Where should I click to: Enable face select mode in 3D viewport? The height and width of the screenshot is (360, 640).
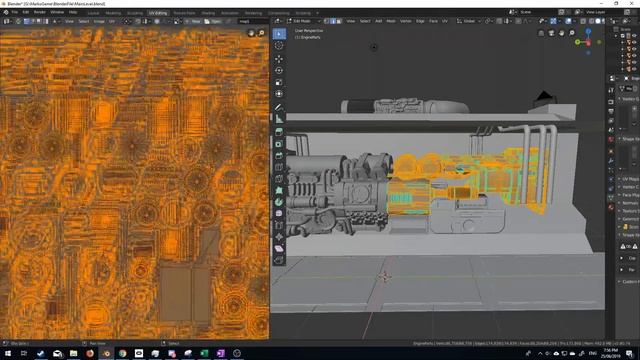pos(339,21)
